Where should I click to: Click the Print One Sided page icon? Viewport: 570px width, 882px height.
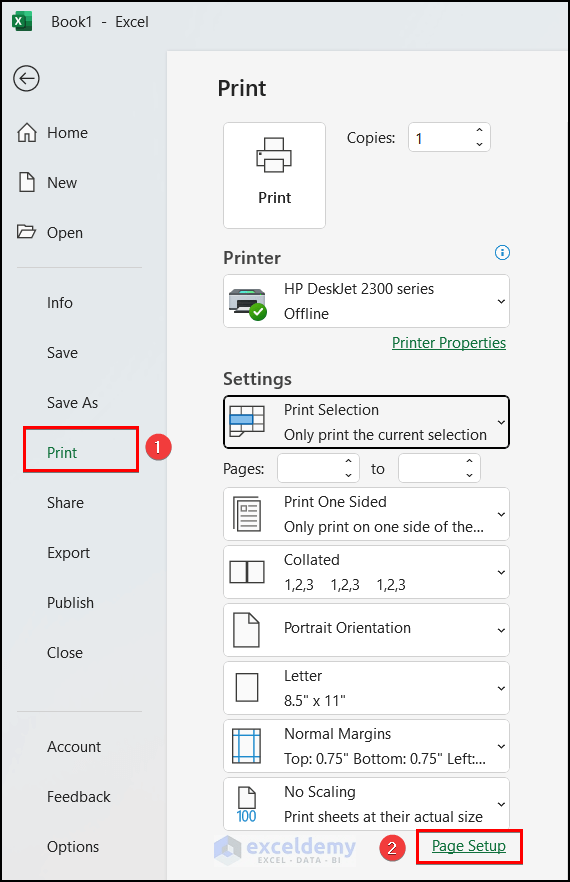click(247, 514)
